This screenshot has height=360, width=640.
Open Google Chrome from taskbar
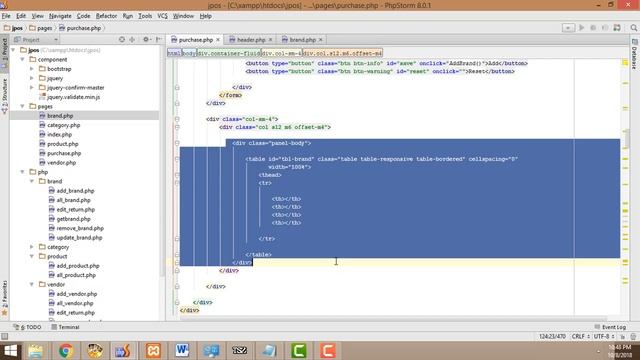[x=66, y=351]
